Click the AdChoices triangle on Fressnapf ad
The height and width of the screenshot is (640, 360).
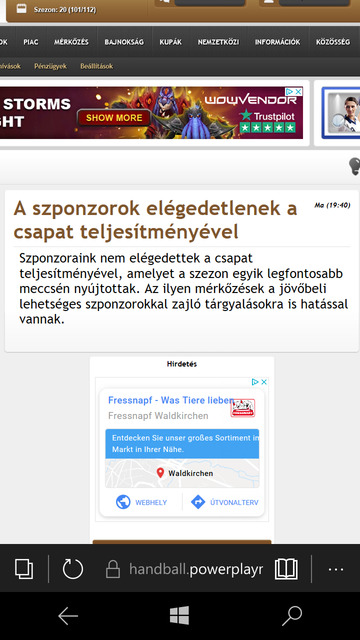[x=255, y=382]
